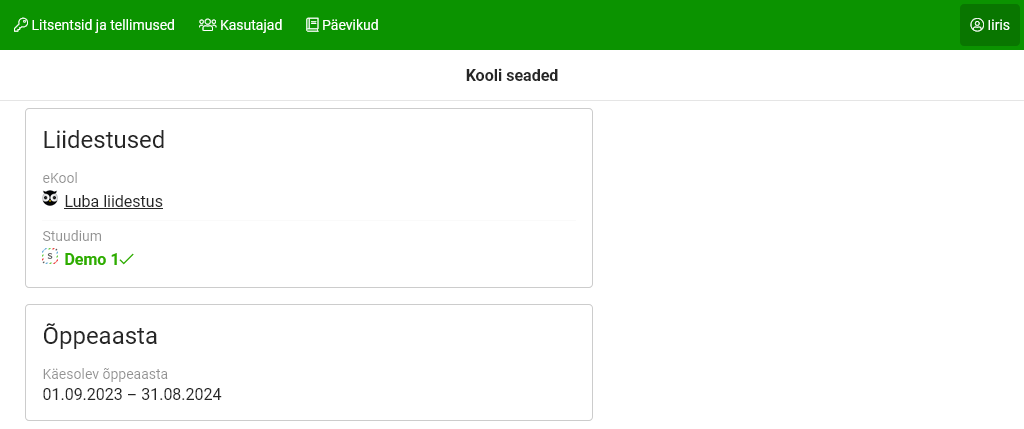The image size is (1024, 429).
Task: Click the green checkmark beside Demo 1
Action: (x=127, y=259)
